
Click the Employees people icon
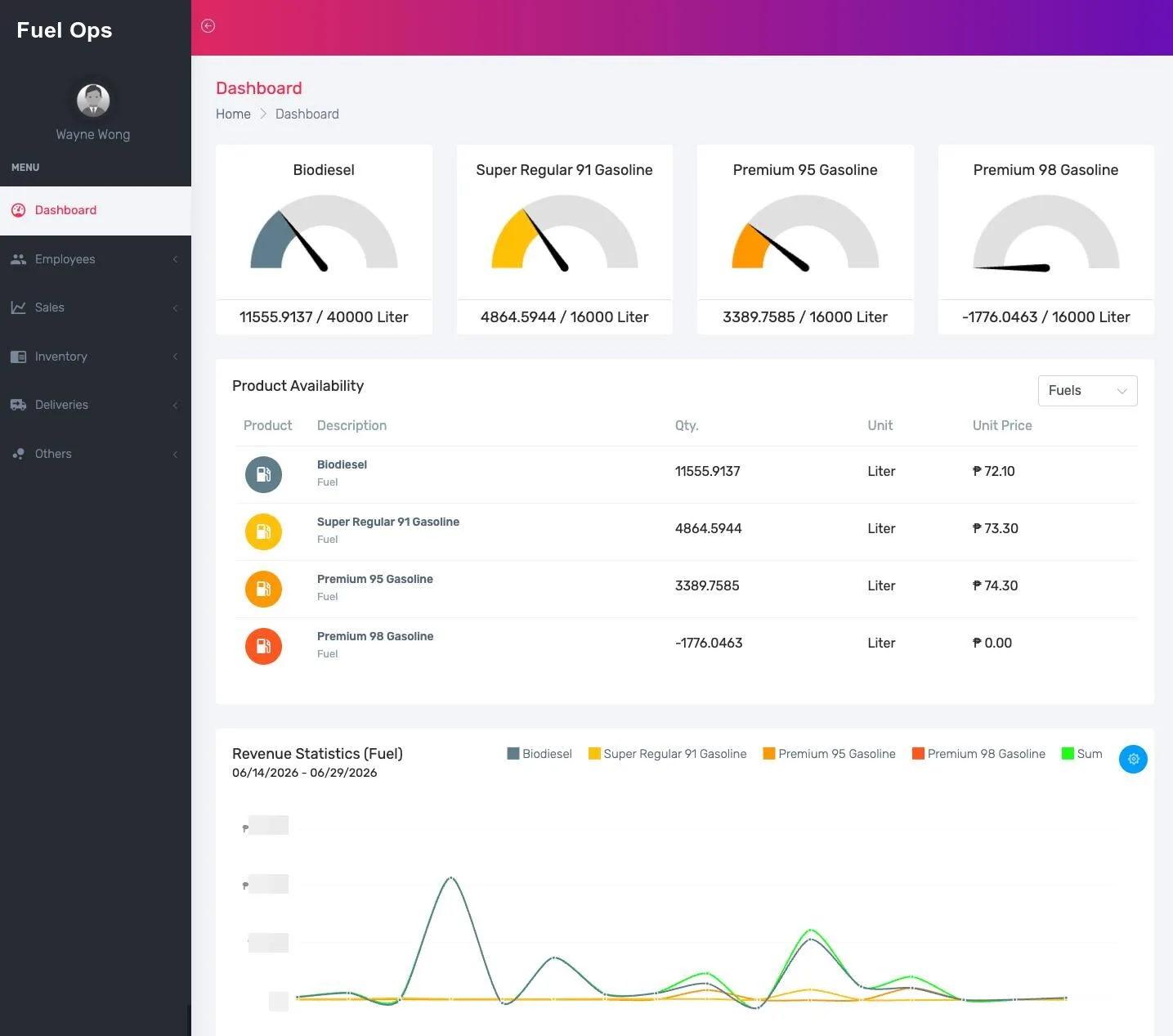pos(18,259)
